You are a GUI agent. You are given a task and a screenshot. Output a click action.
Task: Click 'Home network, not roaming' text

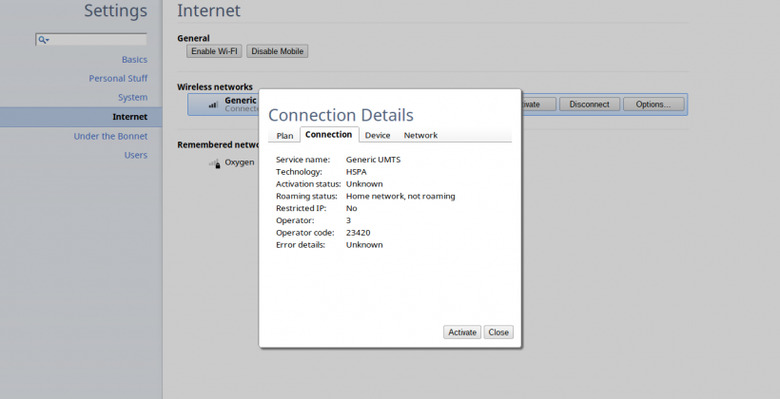pos(400,196)
